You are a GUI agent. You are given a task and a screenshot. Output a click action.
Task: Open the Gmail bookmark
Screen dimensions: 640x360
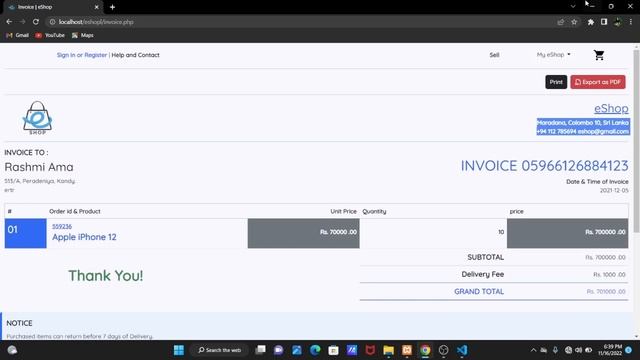tap(17, 36)
